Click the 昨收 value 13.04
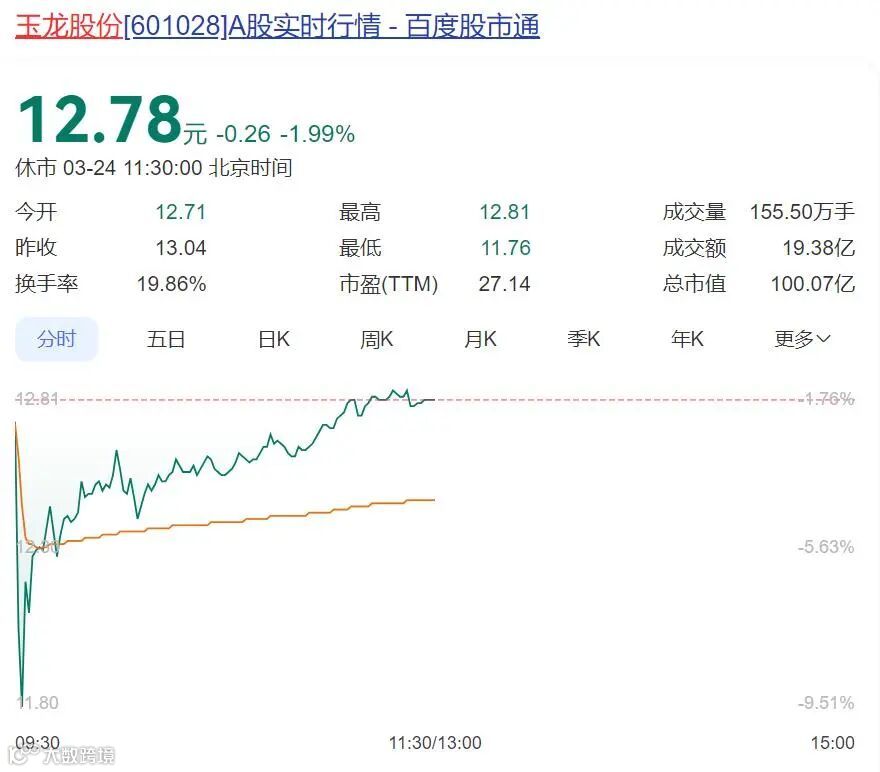880x772 pixels. 181,248
